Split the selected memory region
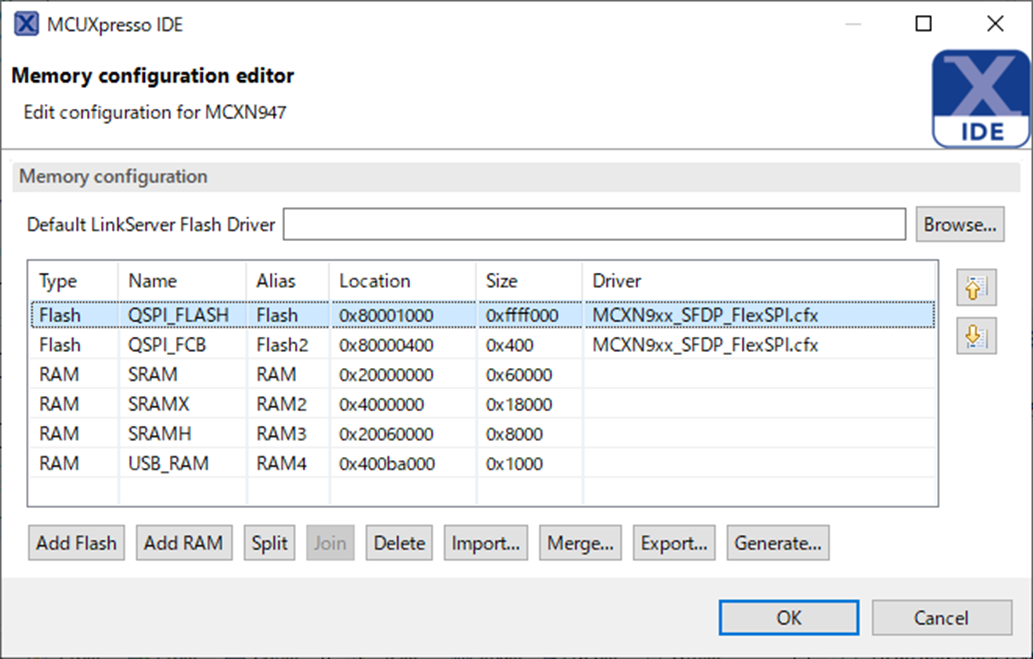The height and width of the screenshot is (659, 1033). pos(269,542)
